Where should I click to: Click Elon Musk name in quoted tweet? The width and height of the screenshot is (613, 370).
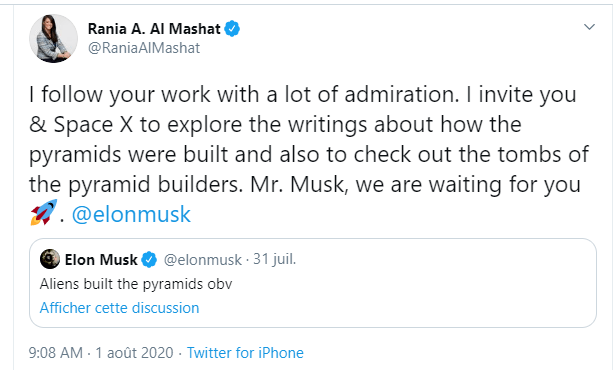coord(101,260)
